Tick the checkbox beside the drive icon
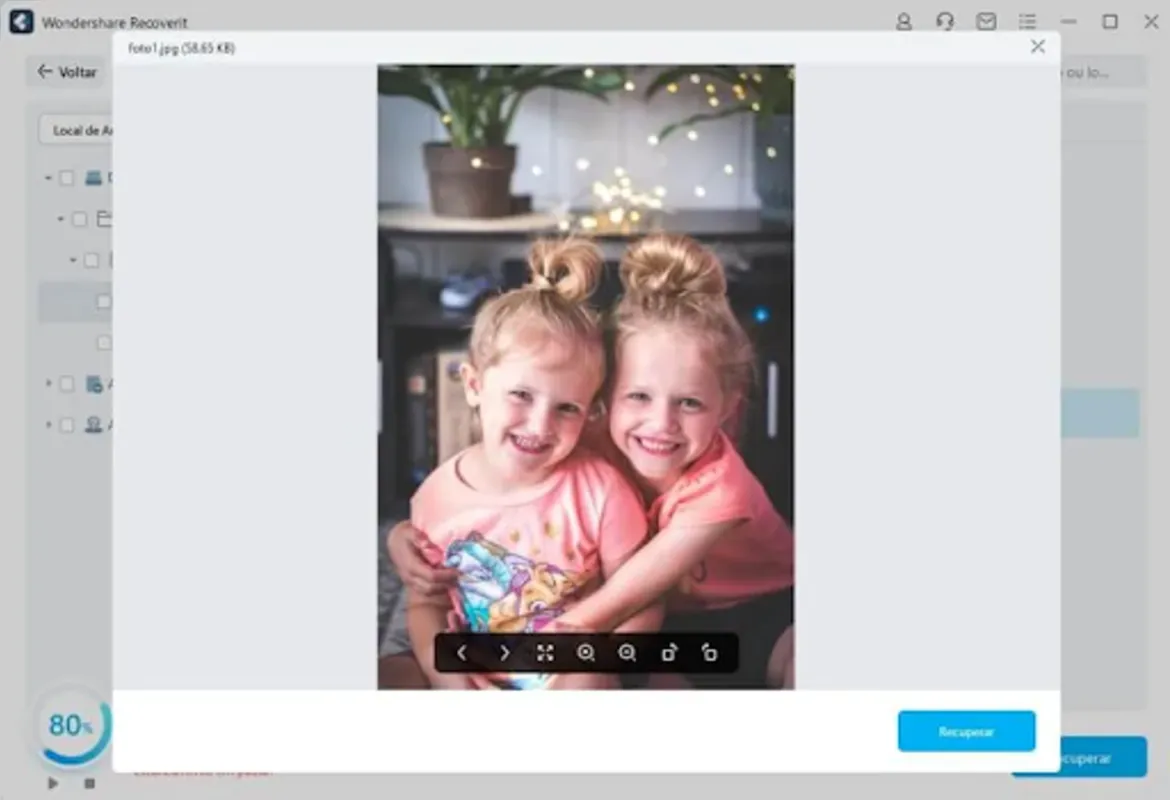The width and height of the screenshot is (1170, 800). (x=66, y=178)
